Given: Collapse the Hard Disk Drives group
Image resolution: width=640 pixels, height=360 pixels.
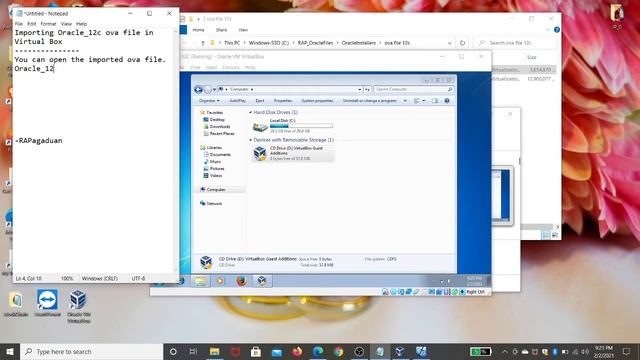Looking at the screenshot, I should pos(251,112).
